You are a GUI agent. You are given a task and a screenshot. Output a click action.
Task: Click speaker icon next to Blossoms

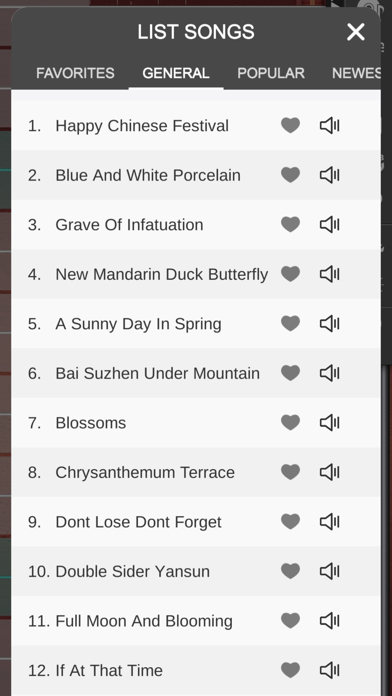[x=329, y=423]
